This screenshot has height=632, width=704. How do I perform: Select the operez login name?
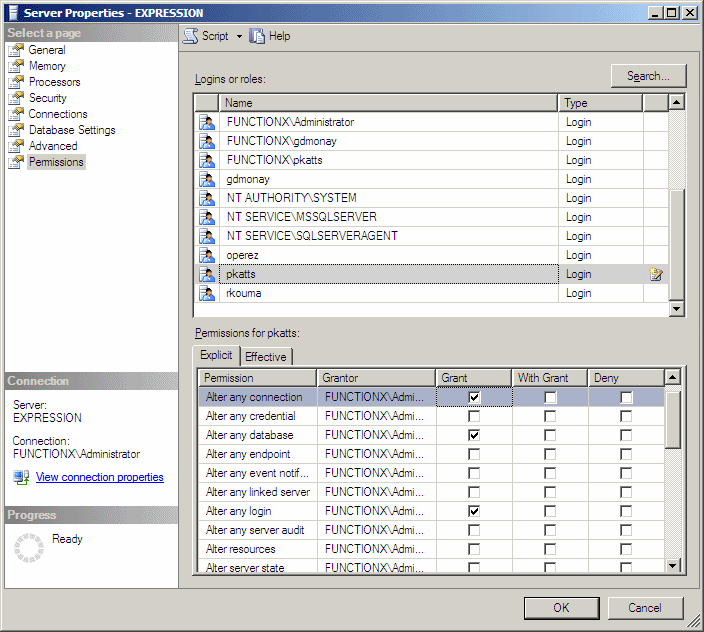coord(242,255)
